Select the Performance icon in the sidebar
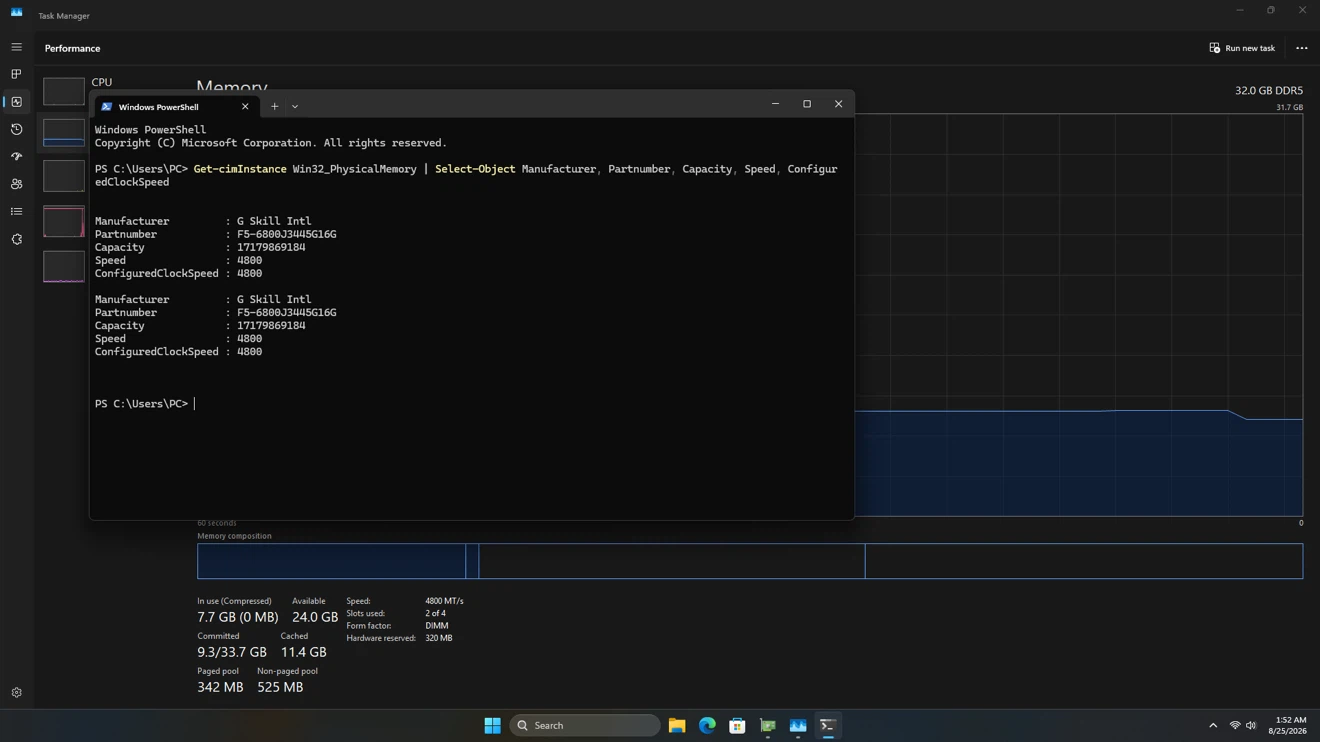Screen dimensions: 1320x742 tap(16, 102)
